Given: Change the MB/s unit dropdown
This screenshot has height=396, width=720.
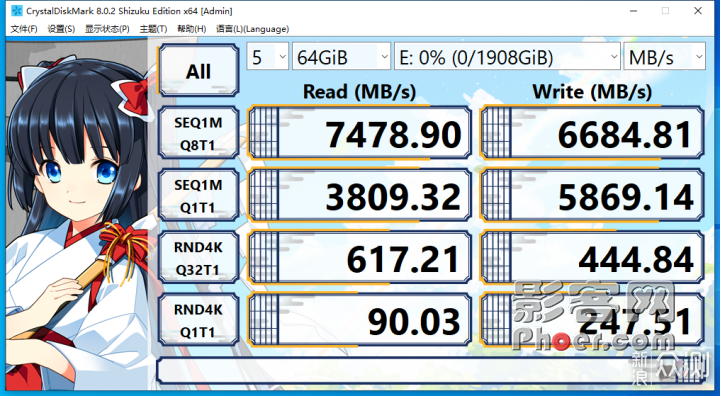Looking at the screenshot, I should point(664,57).
